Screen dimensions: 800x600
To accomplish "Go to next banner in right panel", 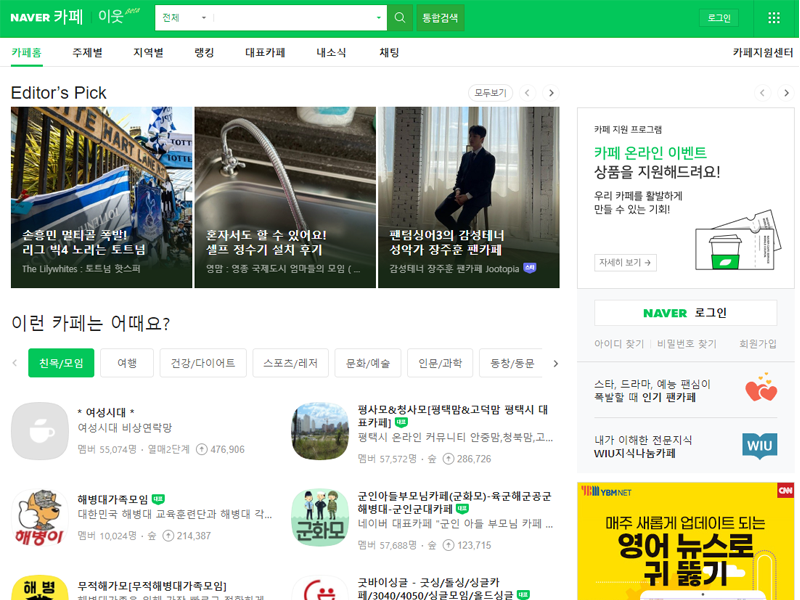I will 786,93.
